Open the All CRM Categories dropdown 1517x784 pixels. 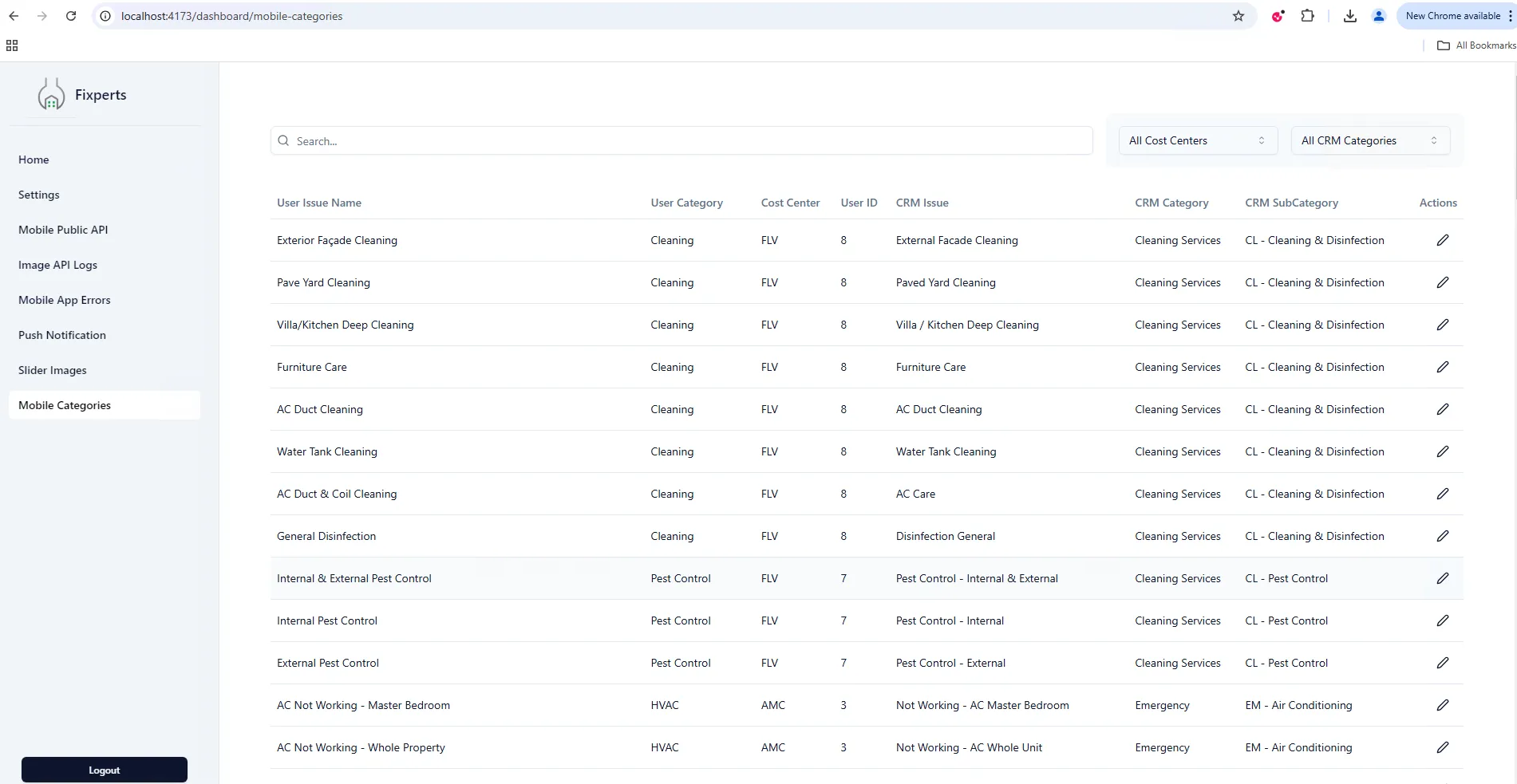point(1369,140)
